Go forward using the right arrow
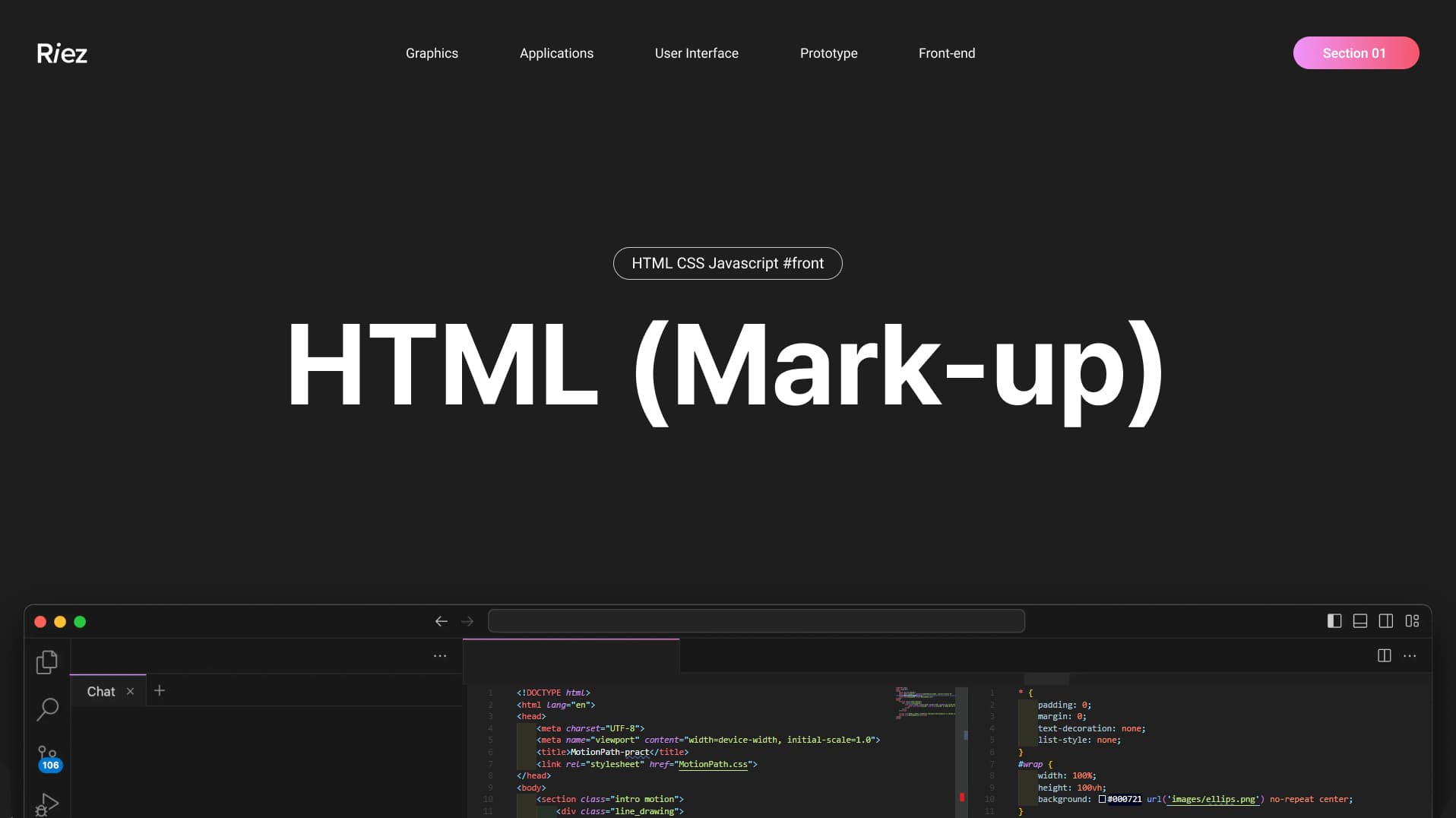Screen dimensions: 1456x818 (x=467, y=621)
